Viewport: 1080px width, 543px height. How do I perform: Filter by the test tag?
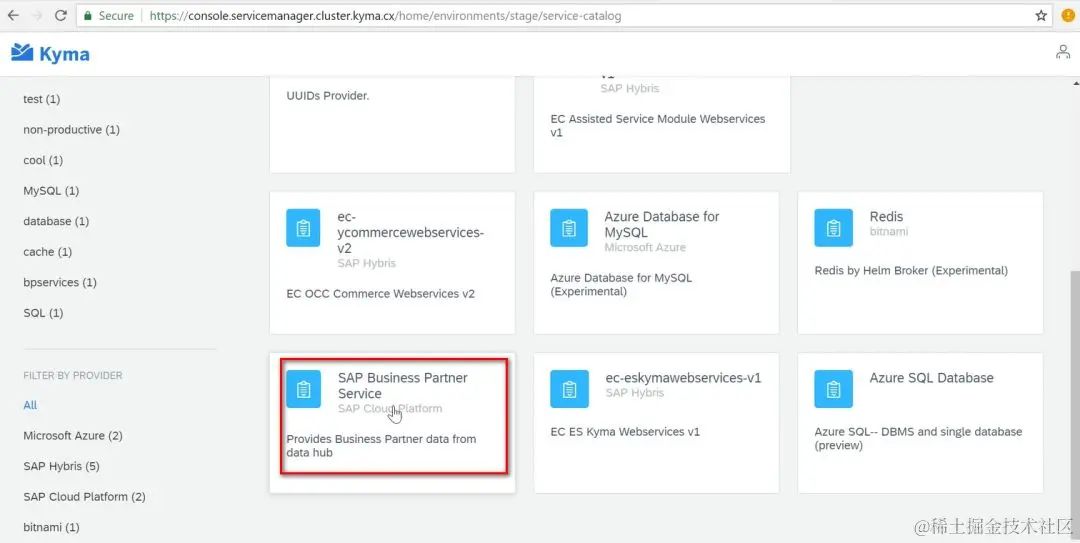pos(41,99)
